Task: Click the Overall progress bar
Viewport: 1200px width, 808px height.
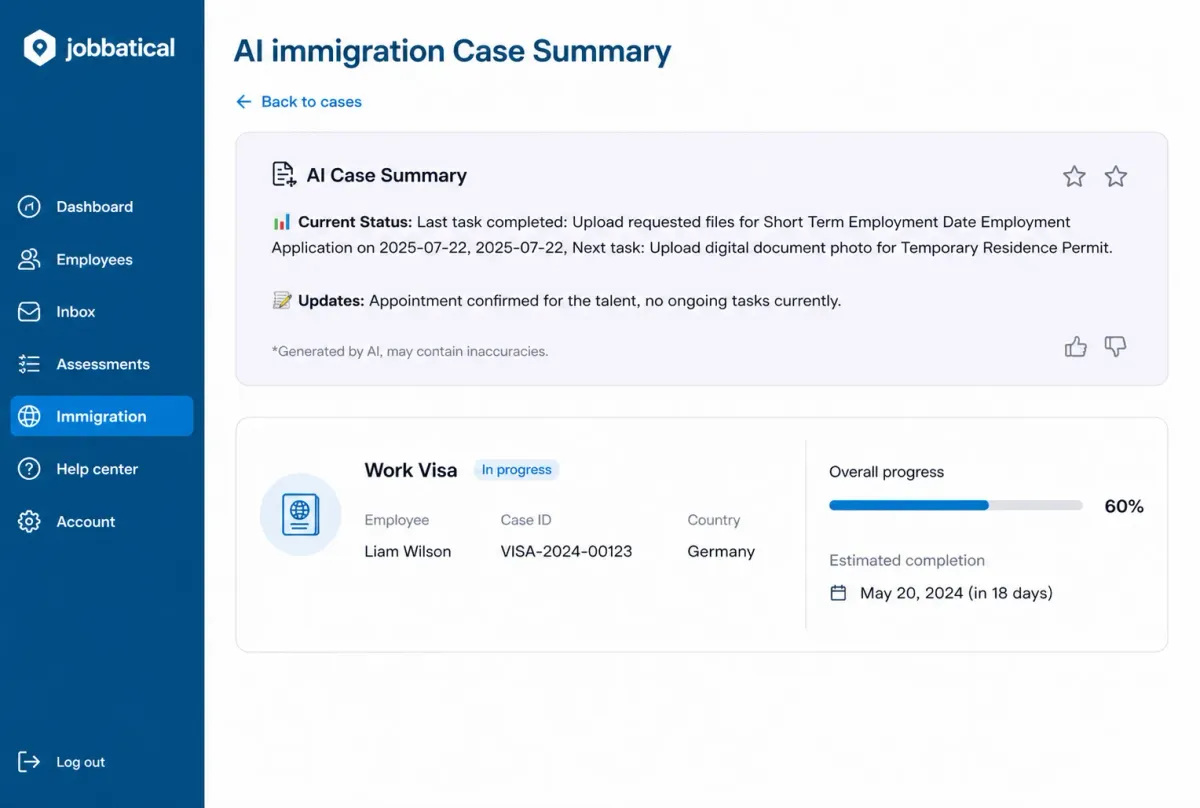Action: click(x=956, y=506)
